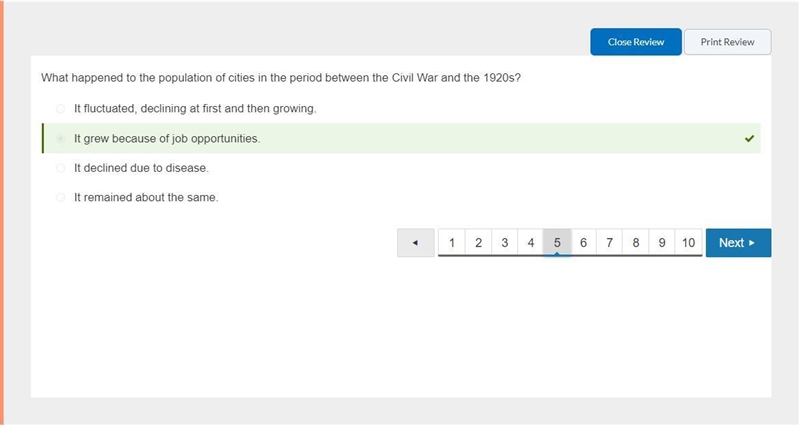Jump to question 7
The height and width of the screenshot is (426, 800).
609,243
